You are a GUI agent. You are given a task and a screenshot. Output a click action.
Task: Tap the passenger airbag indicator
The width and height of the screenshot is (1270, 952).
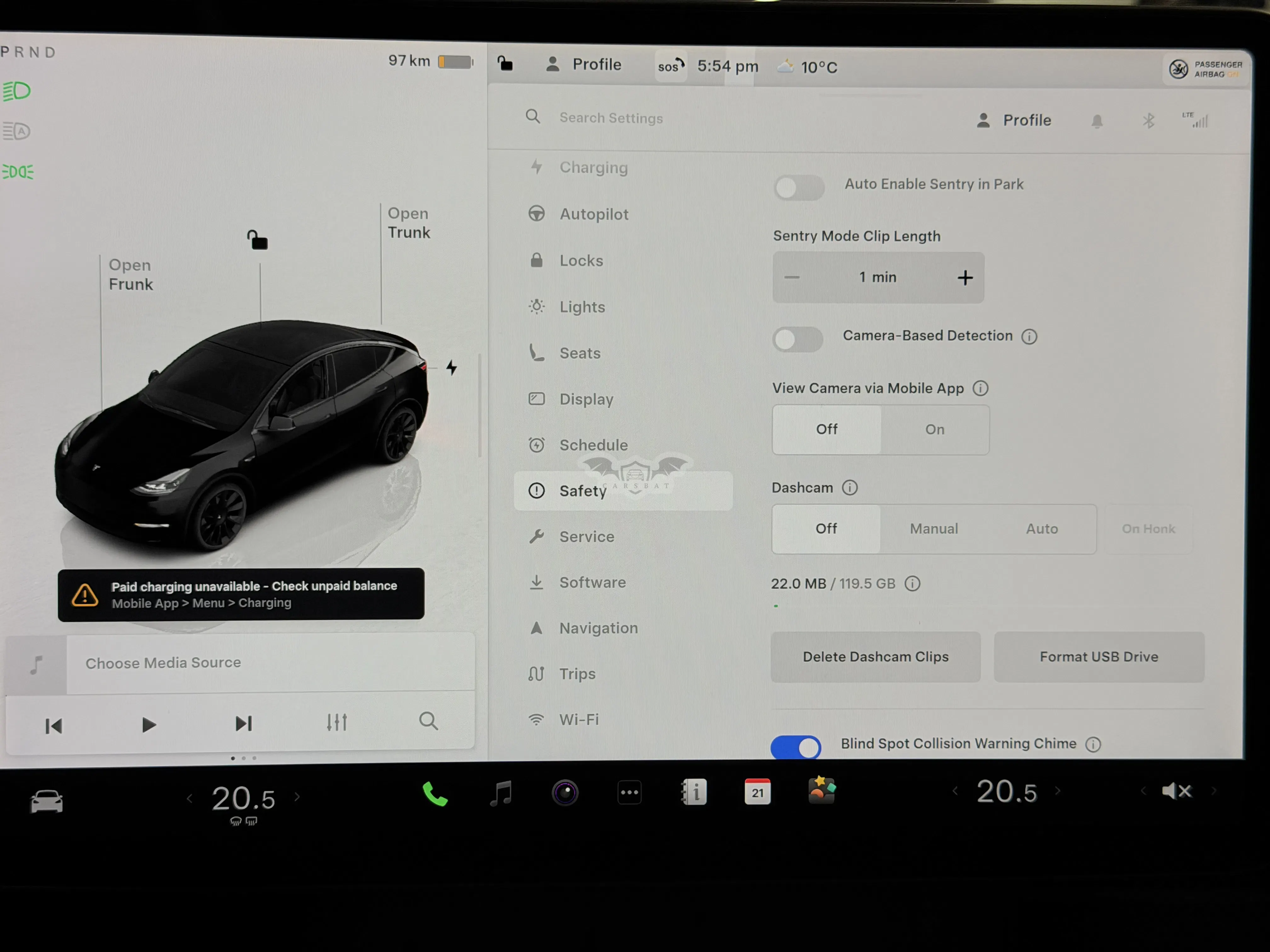[x=1206, y=69]
